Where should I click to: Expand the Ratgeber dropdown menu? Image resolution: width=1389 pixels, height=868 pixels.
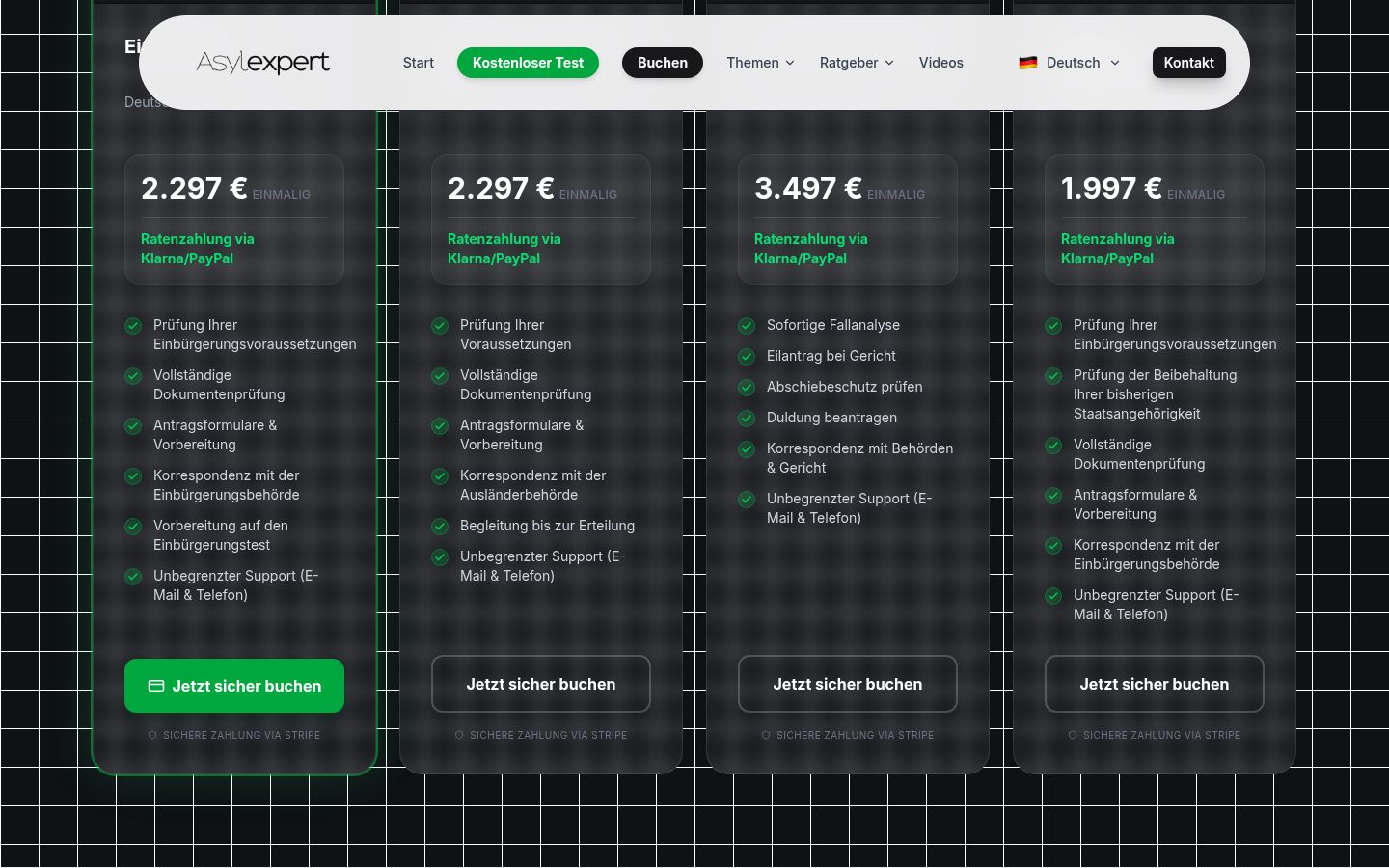857,63
